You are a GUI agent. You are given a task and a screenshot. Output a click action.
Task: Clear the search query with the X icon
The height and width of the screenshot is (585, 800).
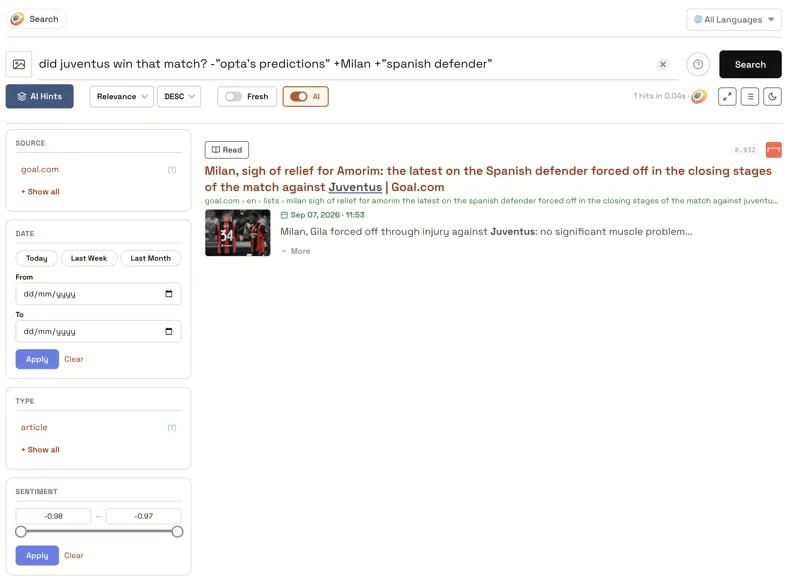coord(663,64)
